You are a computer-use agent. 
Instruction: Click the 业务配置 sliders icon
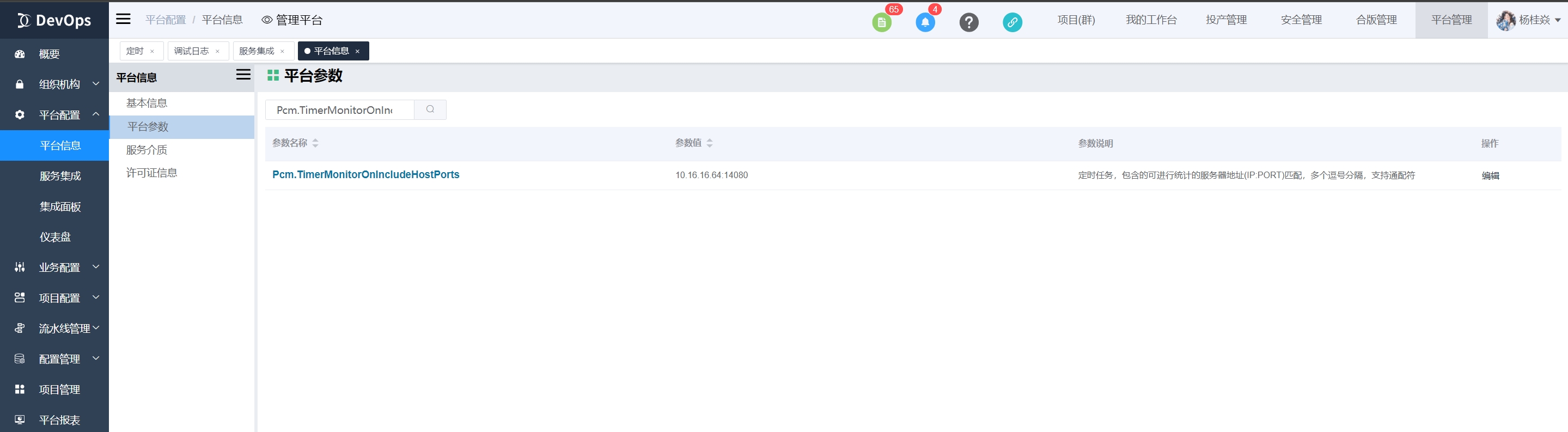20,267
